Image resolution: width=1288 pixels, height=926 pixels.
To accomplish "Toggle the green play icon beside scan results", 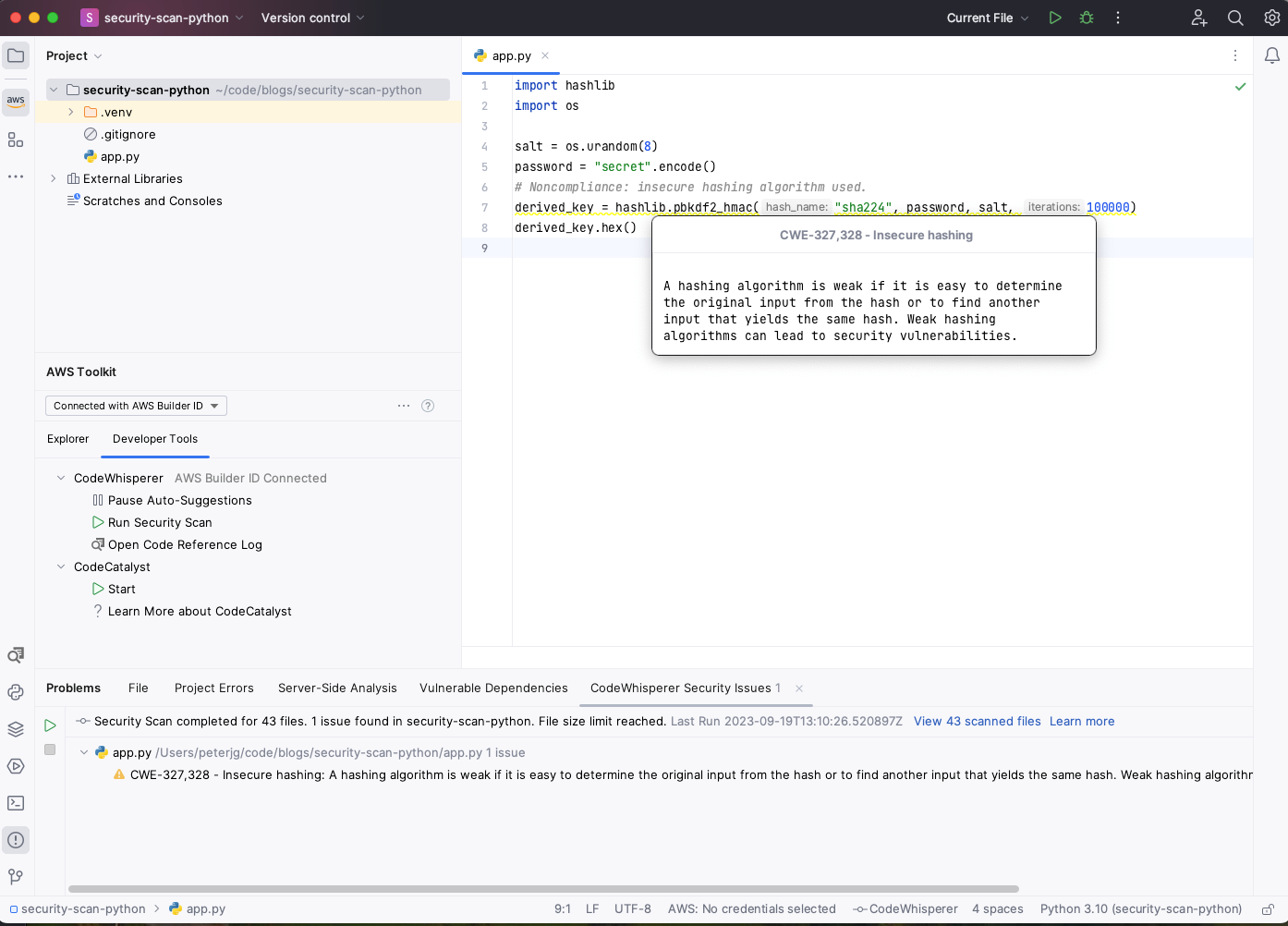I will 50,725.
